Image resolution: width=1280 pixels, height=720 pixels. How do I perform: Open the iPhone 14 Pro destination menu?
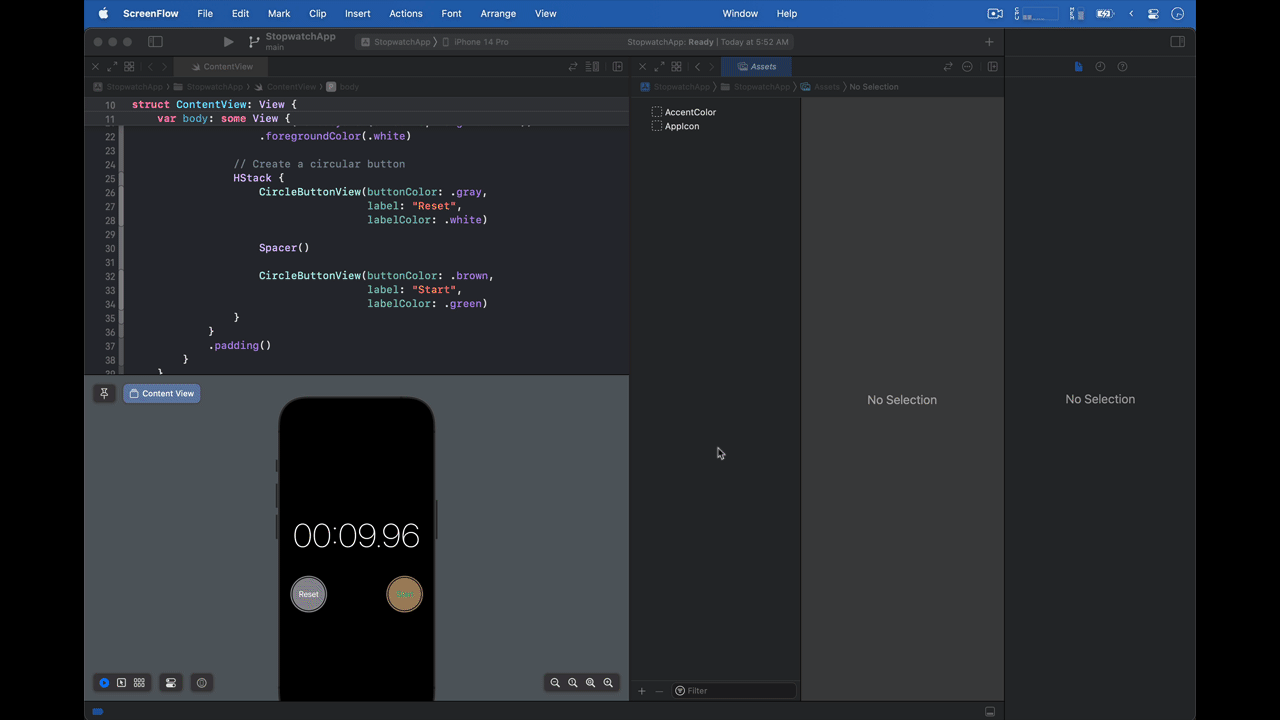pyautogui.click(x=480, y=42)
